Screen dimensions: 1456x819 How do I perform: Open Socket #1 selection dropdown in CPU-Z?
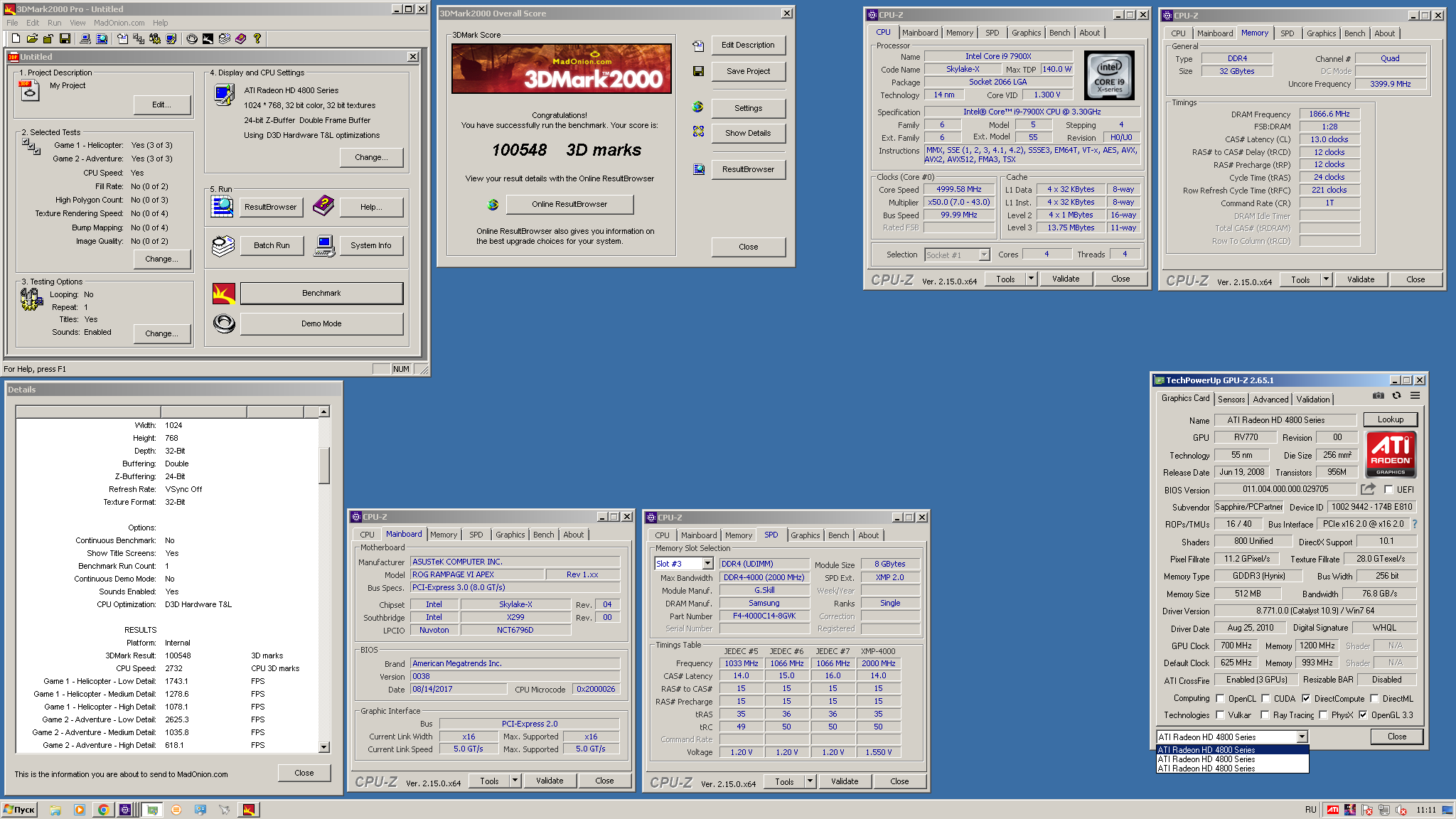point(984,255)
